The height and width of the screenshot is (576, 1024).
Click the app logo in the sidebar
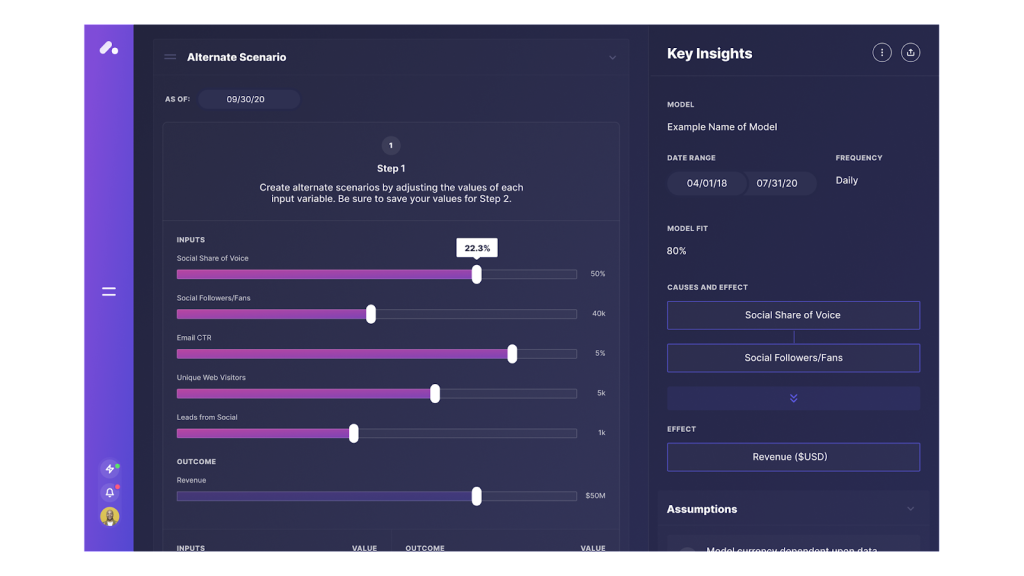tap(108, 48)
